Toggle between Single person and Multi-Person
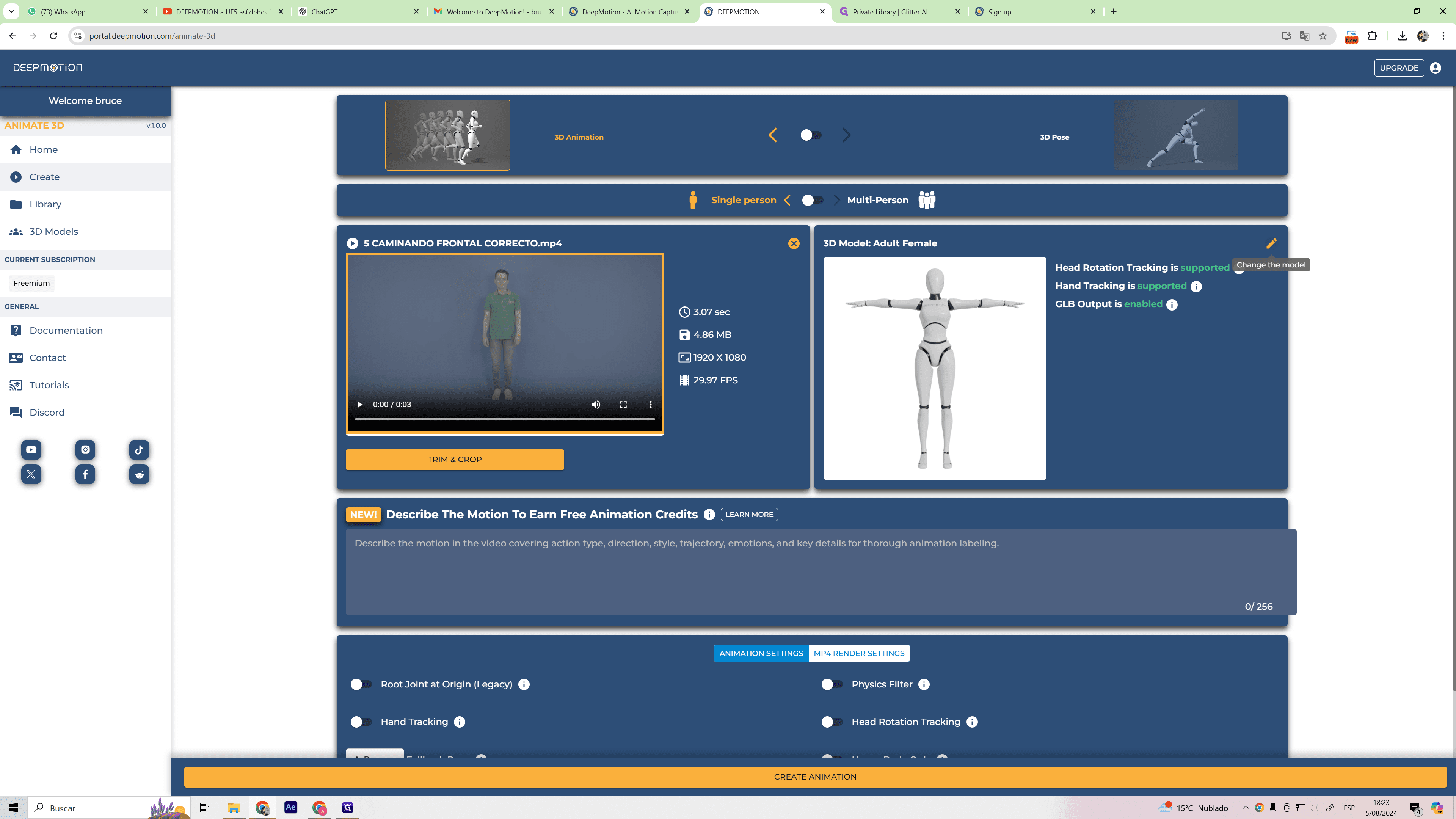This screenshot has width=1456, height=819. (x=812, y=200)
